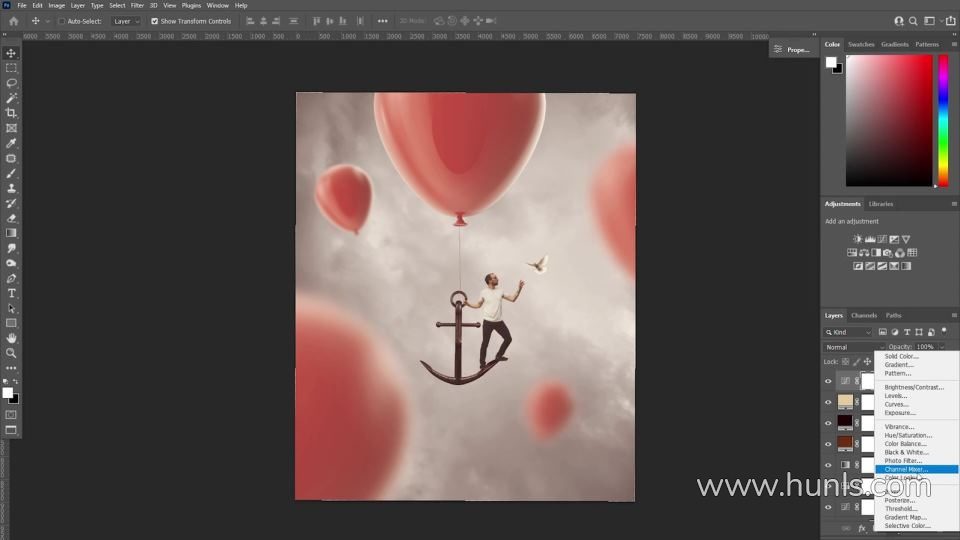Select the Hand tool
Viewport: 960px width, 540px height.
click(12, 338)
